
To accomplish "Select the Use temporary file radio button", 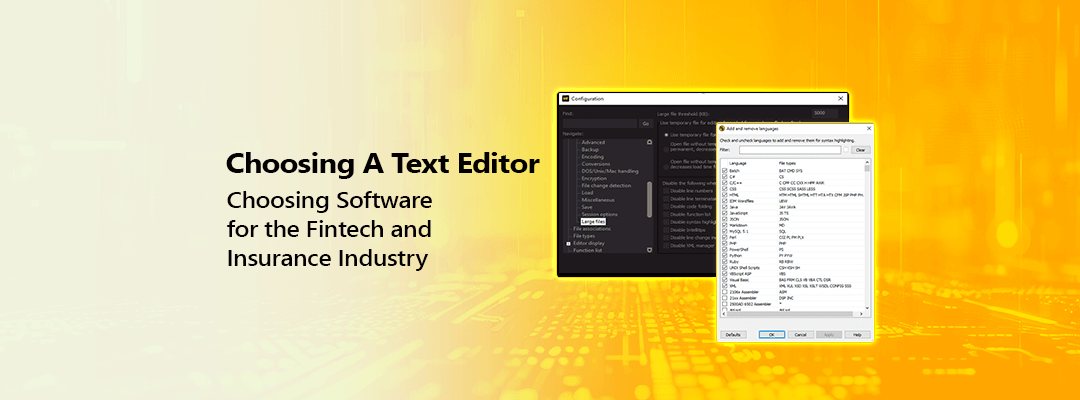I will click(666, 135).
